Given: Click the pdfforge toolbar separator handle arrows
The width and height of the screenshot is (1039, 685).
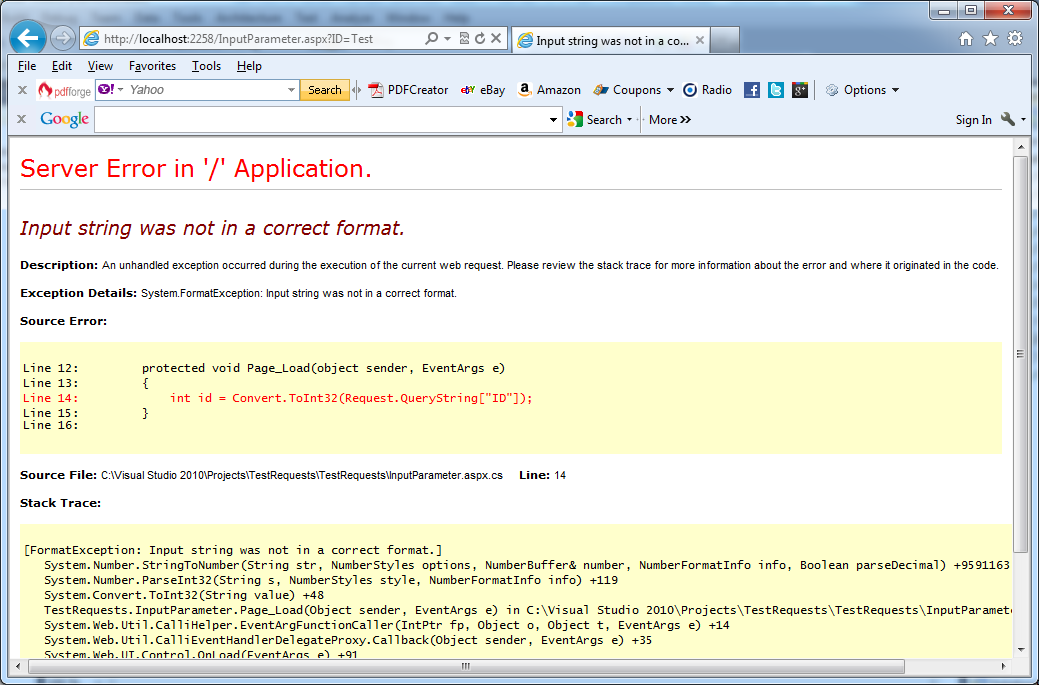Looking at the screenshot, I should click(x=356, y=90).
